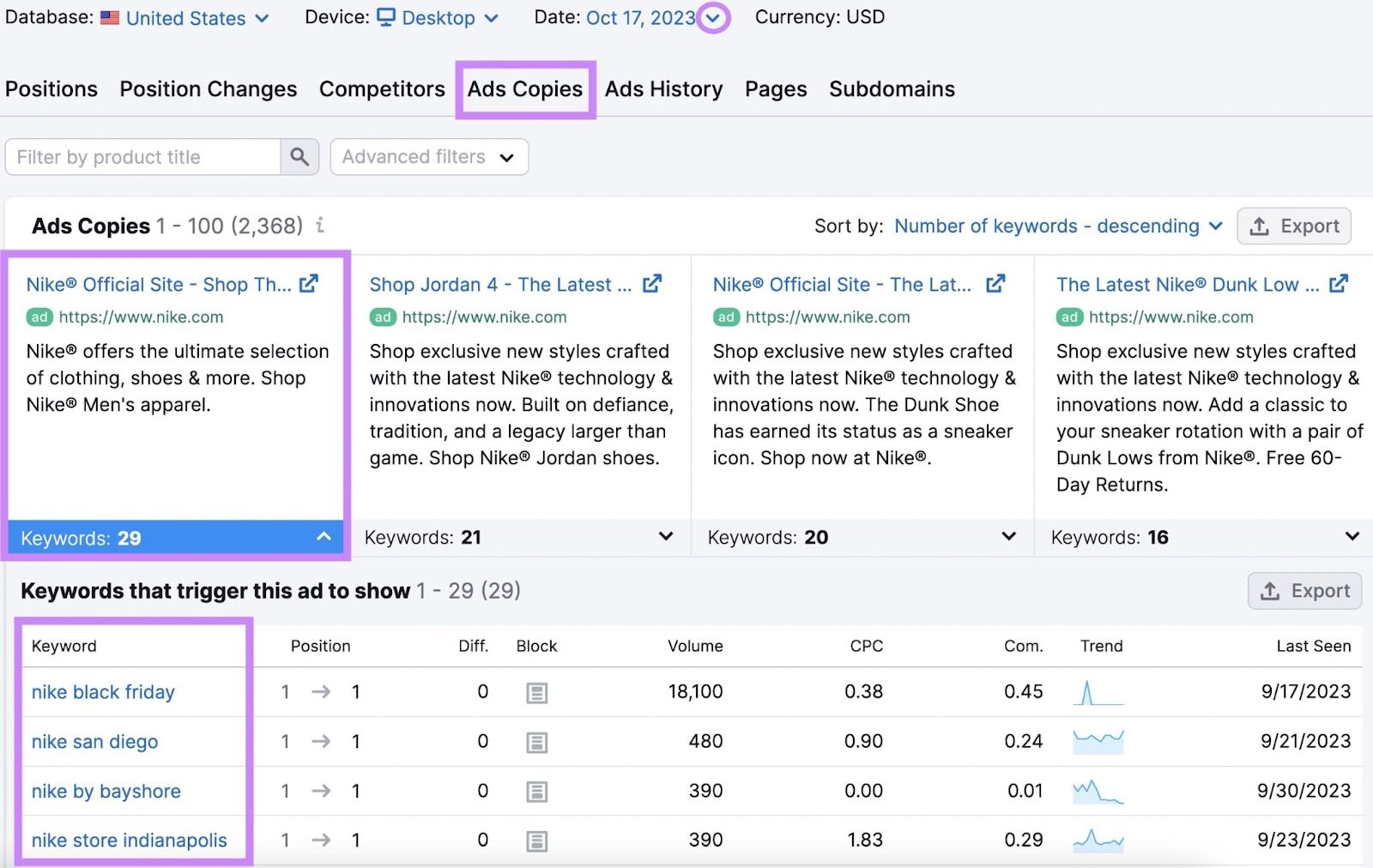Collapse keywords on first ad card
This screenshot has height=868, width=1373.
[x=324, y=537]
